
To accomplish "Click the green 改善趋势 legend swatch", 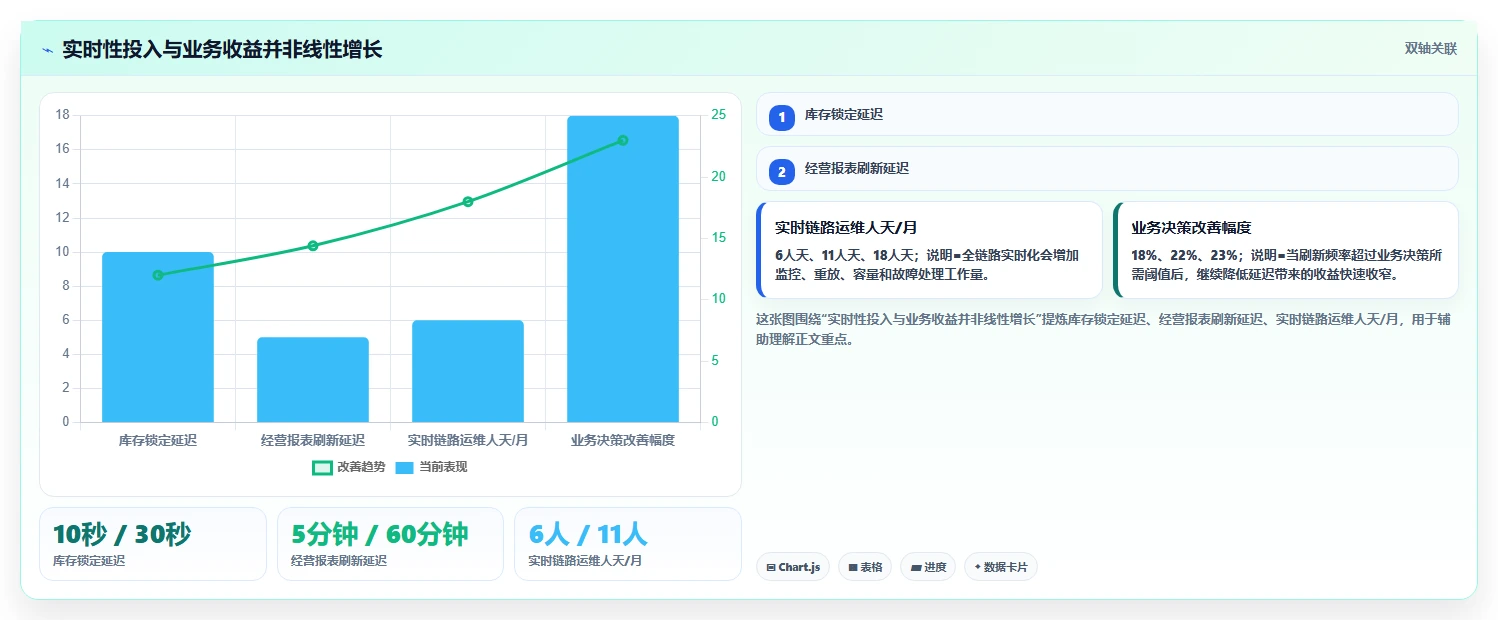I will tap(322, 467).
